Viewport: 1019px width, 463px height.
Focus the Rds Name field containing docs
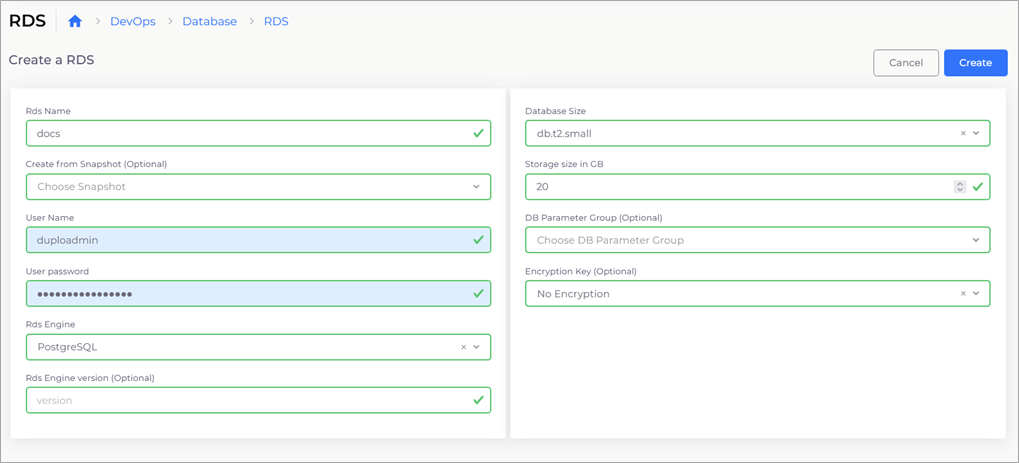(259, 133)
